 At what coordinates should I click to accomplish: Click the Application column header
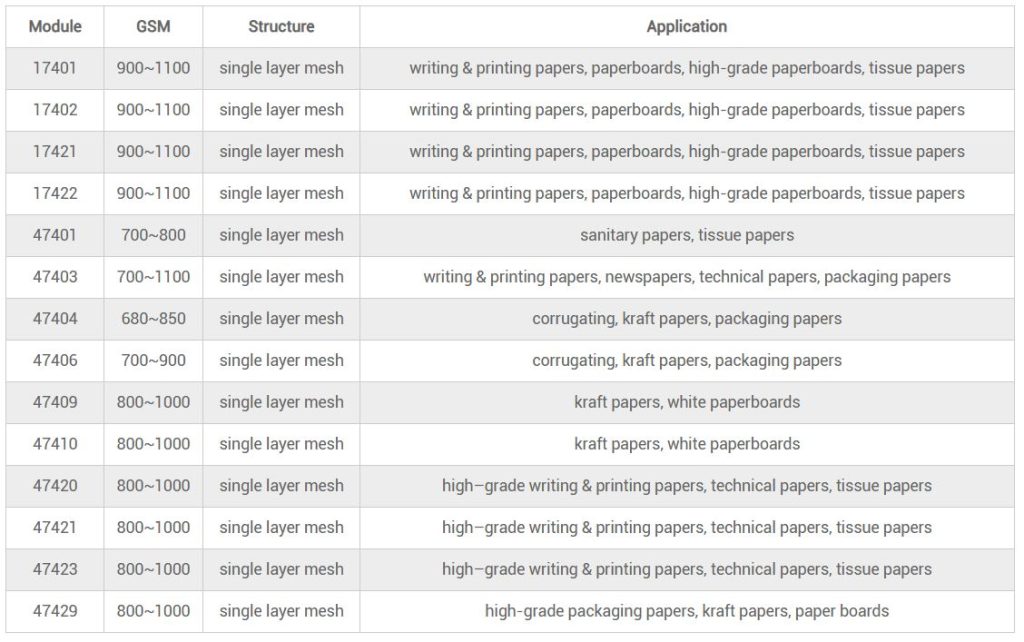686,27
